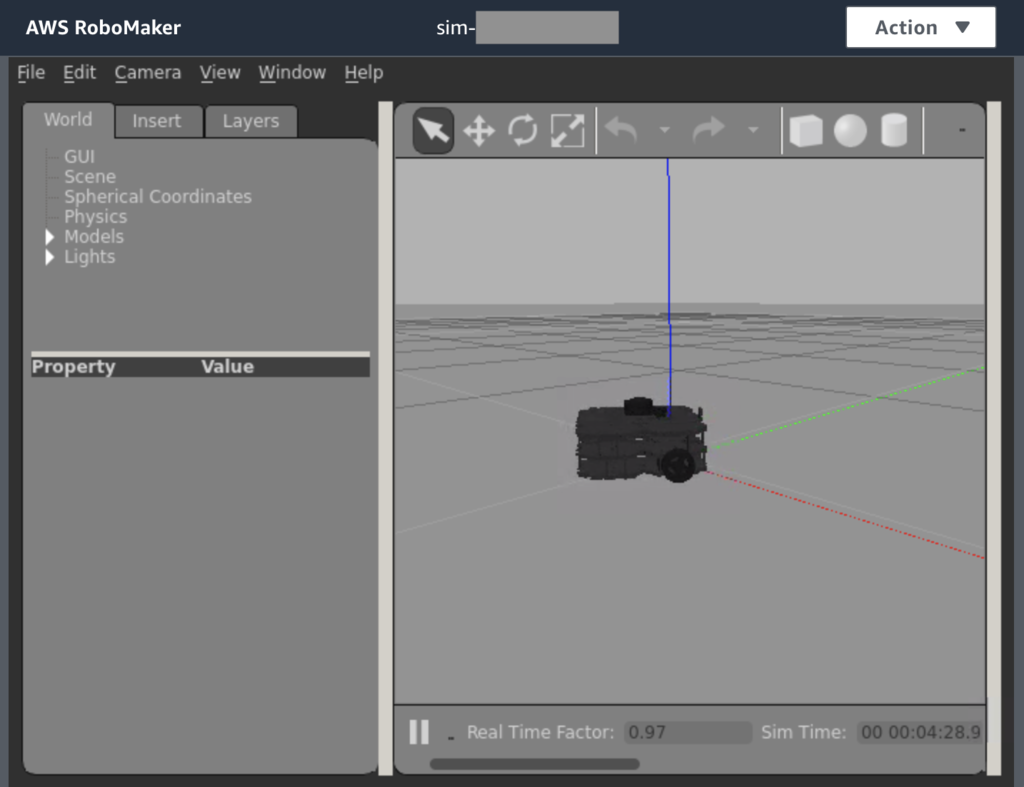Image resolution: width=1024 pixels, height=787 pixels.
Task: Open the Window menu
Action: [292, 72]
